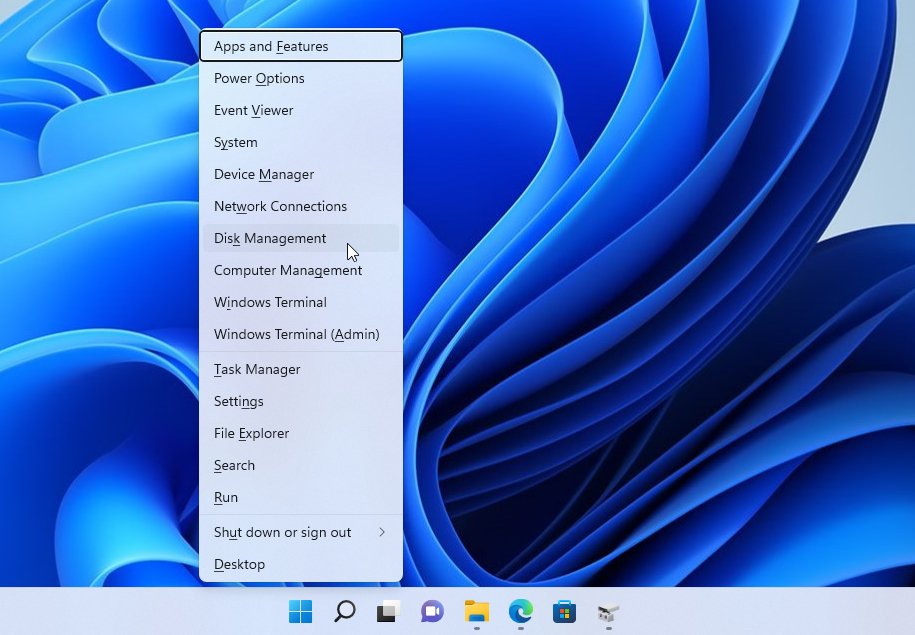915x635 pixels.
Task: Open File Explorer from the taskbar
Action: pyautogui.click(x=477, y=611)
